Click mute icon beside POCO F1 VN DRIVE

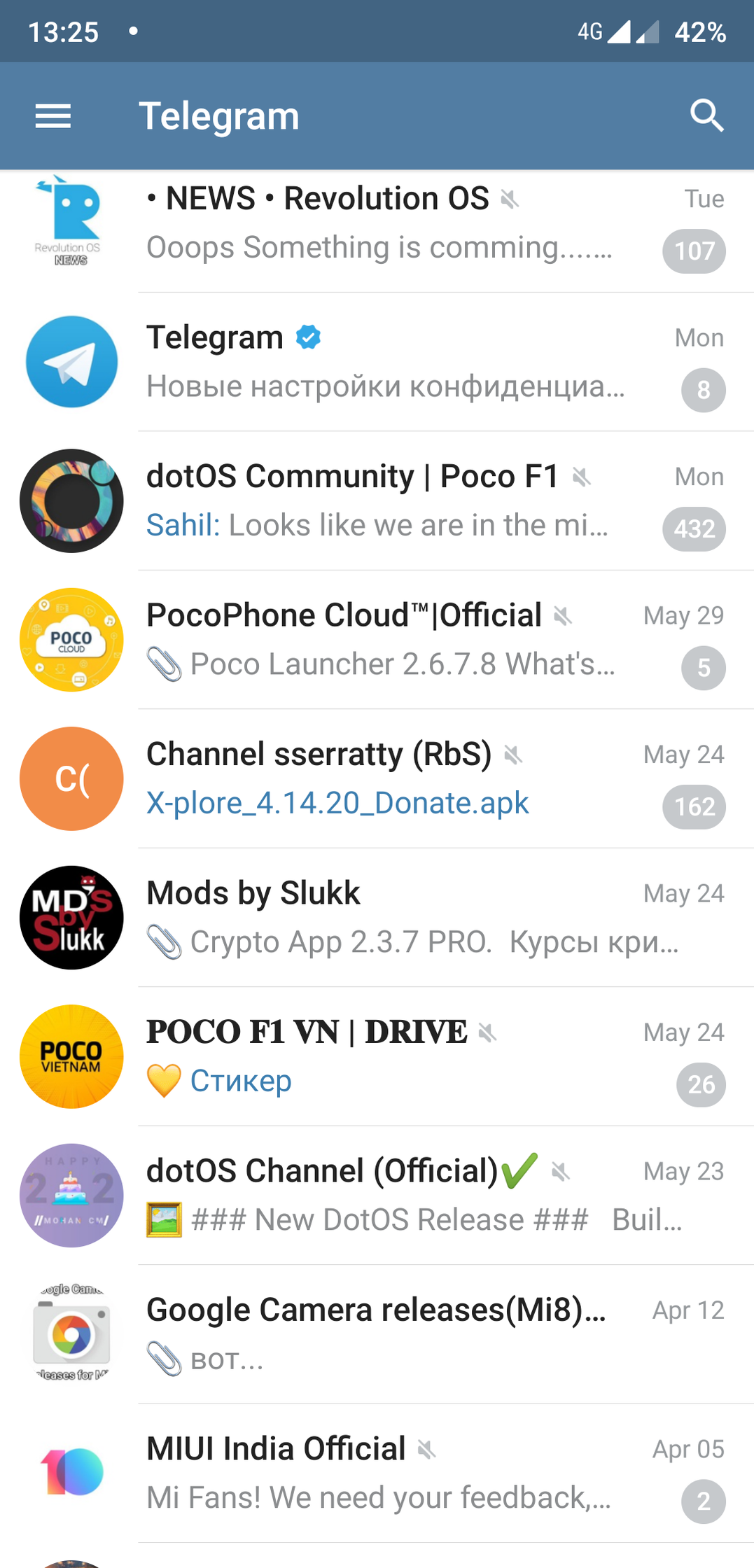point(487,1032)
